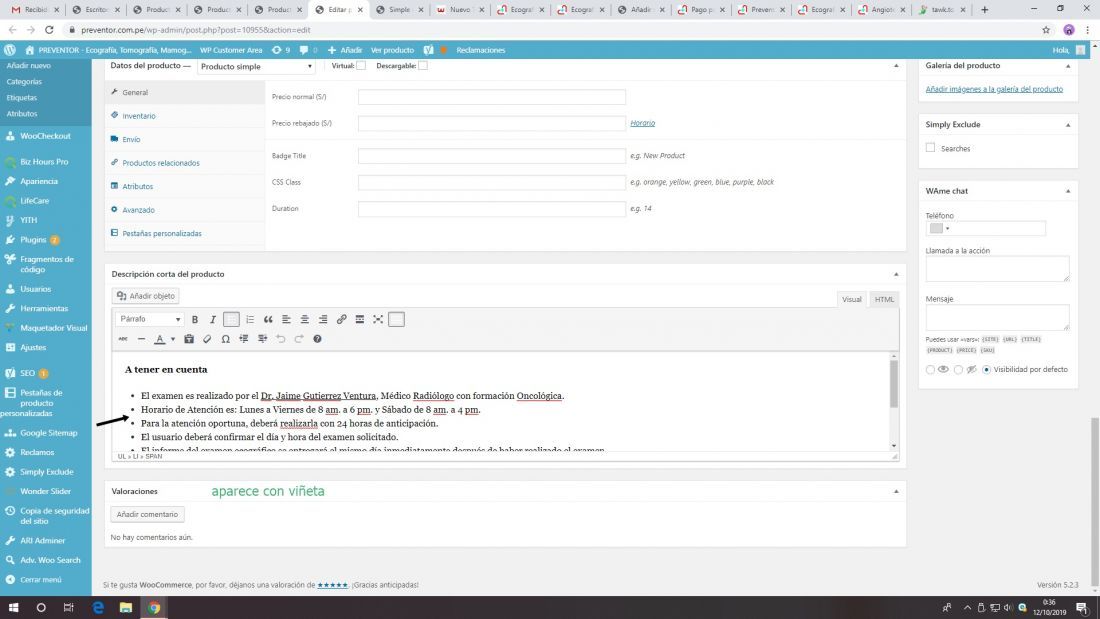Reload the browser page

click(49, 29)
